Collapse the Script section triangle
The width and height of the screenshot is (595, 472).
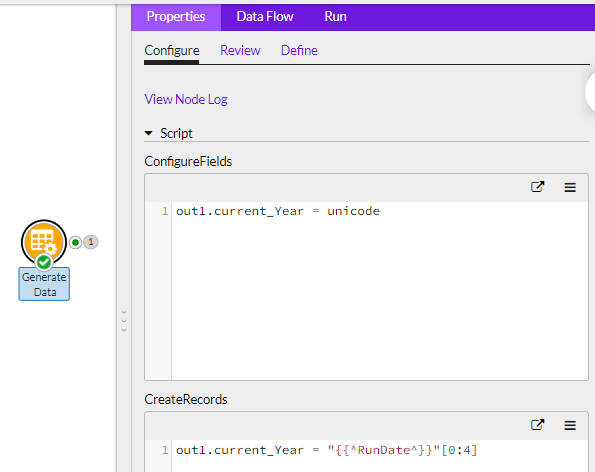point(148,133)
